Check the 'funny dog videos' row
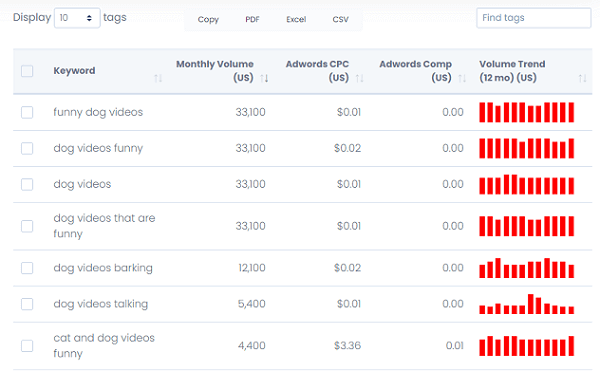The width and height of the screenshot is (600, 371). pos(27,112)
